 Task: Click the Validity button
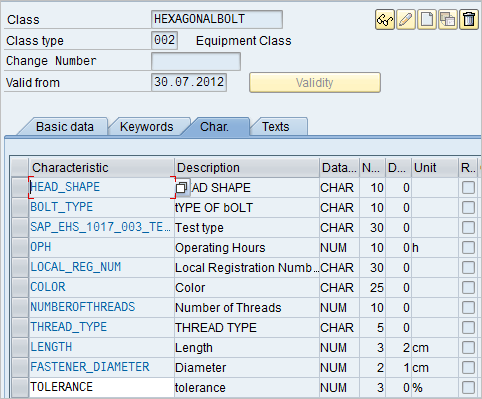pyautogui.click(x=315, y=82)
